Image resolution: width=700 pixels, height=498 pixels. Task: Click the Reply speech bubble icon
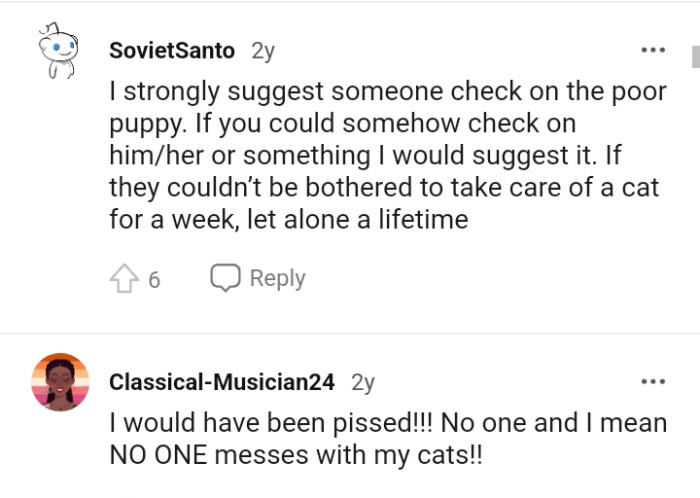(x=224, y=278)
